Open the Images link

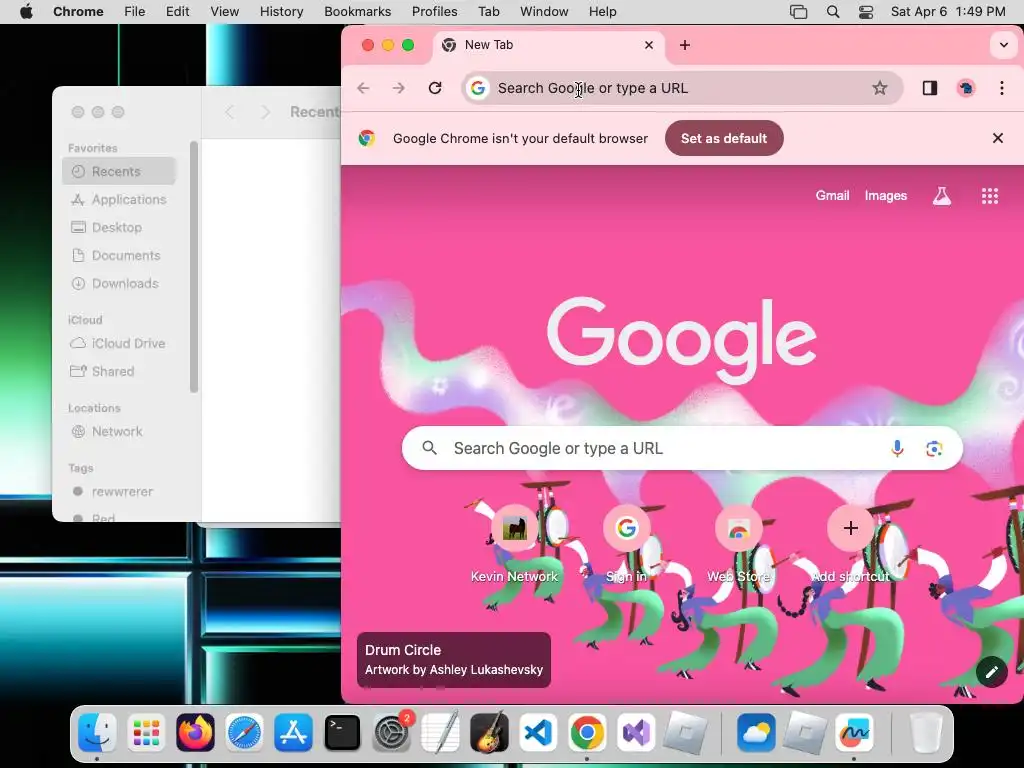pos(886,195)
